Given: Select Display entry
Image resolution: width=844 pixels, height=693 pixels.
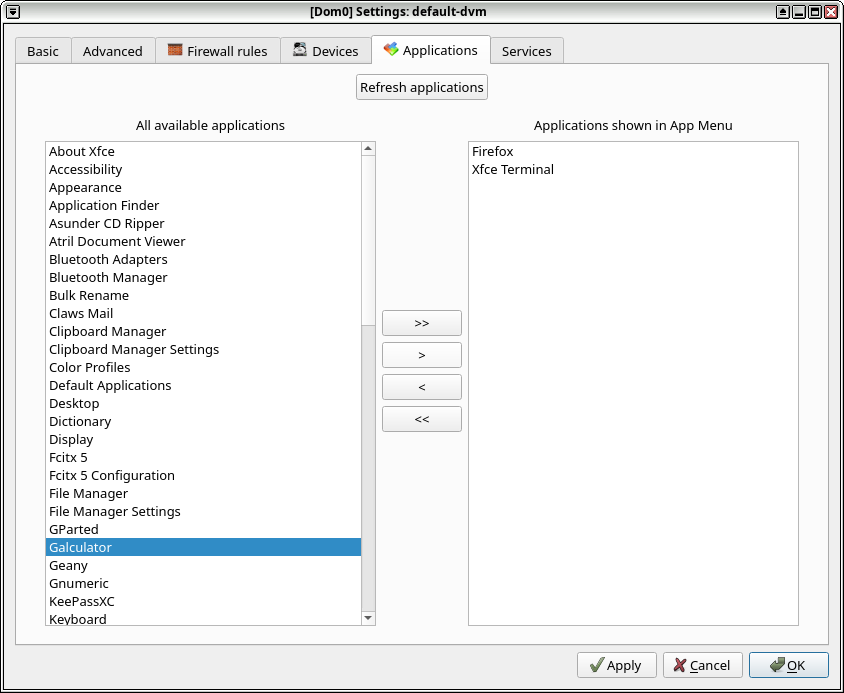Looking at the screenshot, I should point(203,439).
